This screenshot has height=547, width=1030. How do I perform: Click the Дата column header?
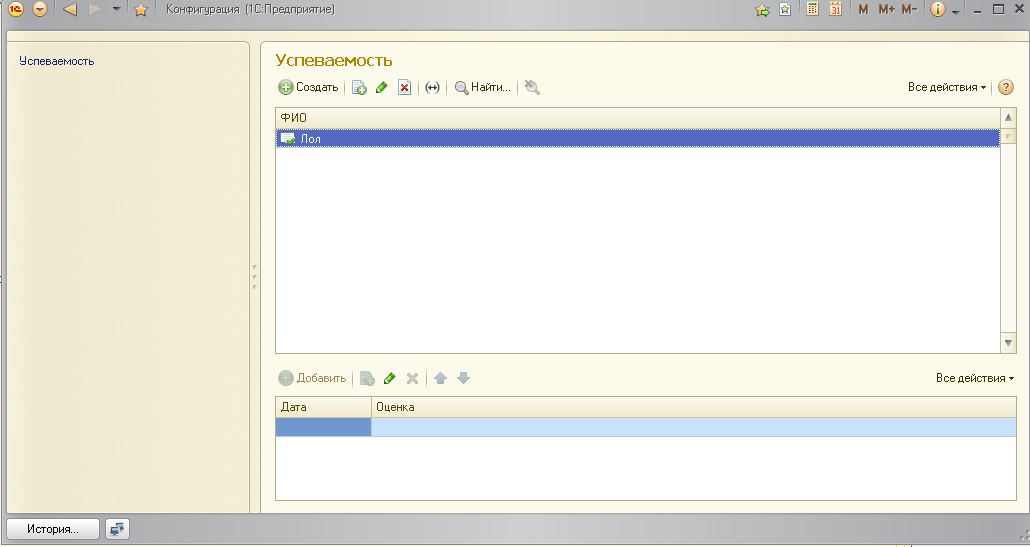(323, 407)
